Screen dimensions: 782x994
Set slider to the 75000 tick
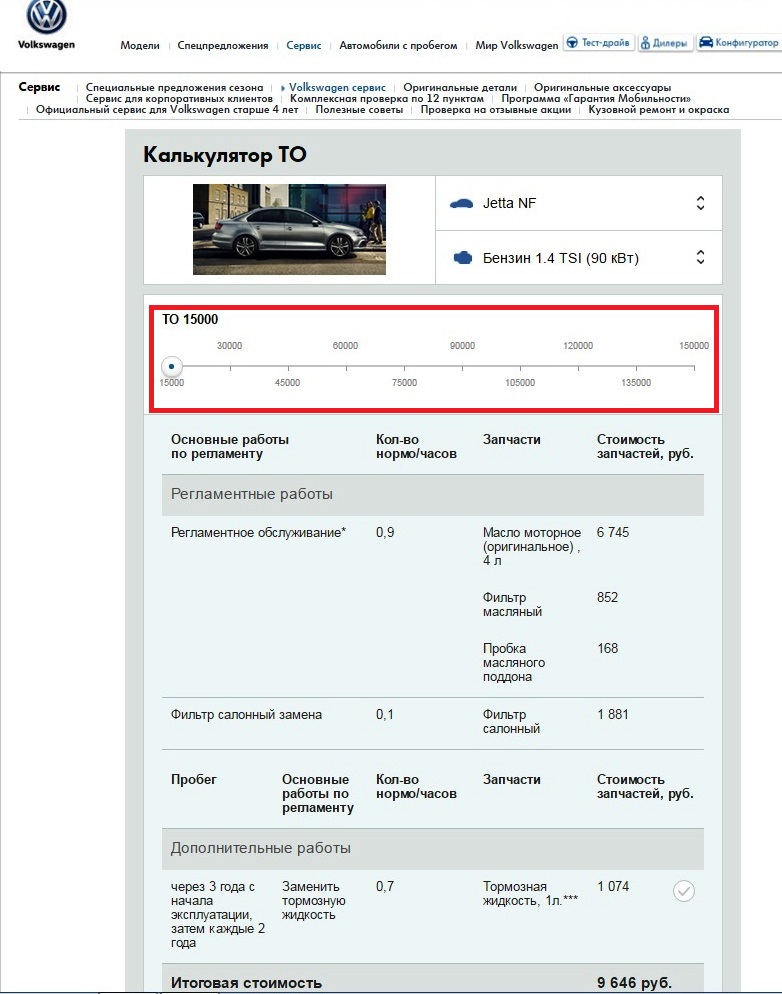click(x=404, y=366)
